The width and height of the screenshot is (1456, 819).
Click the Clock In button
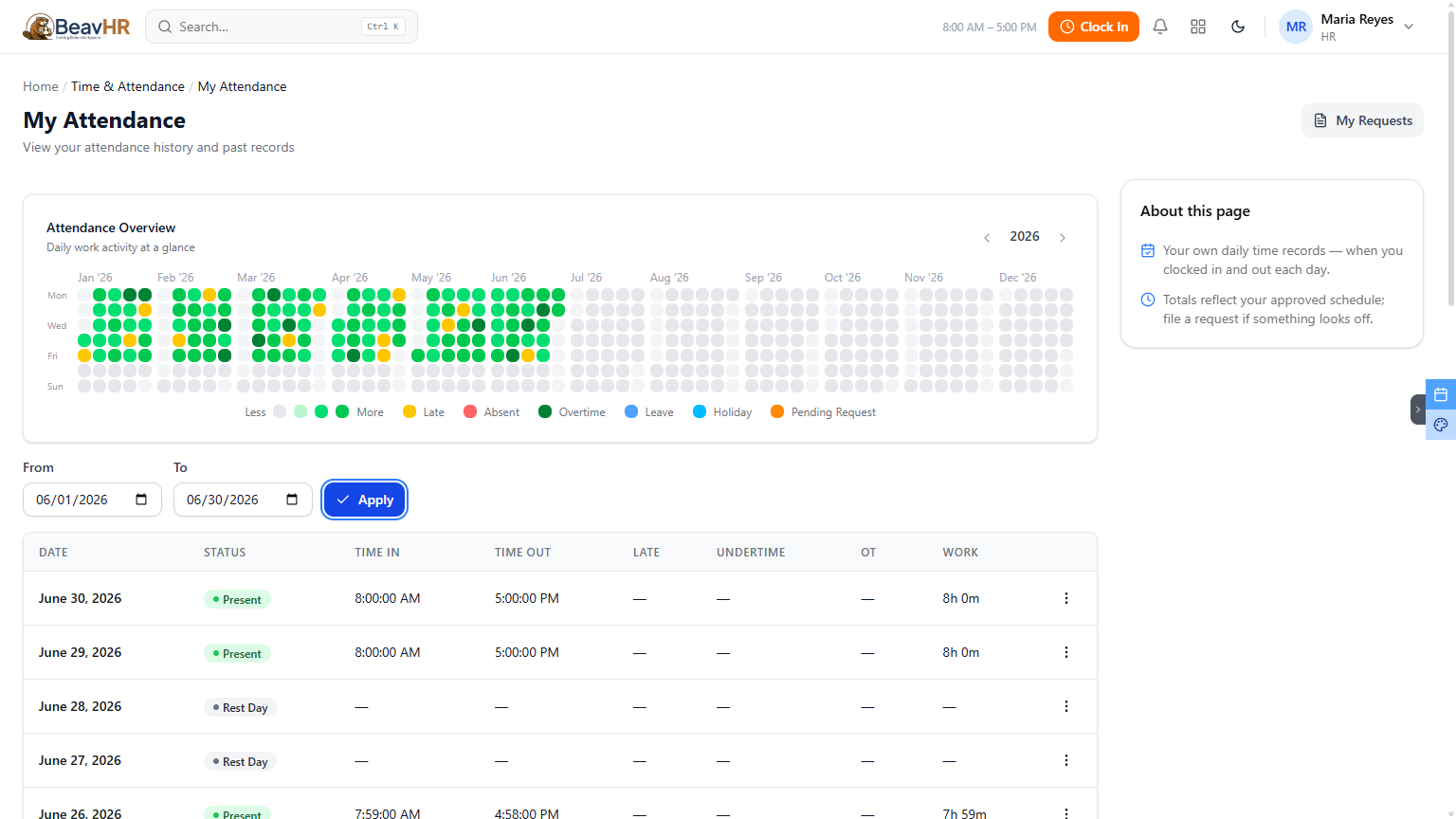click(x=1094, y=27)
